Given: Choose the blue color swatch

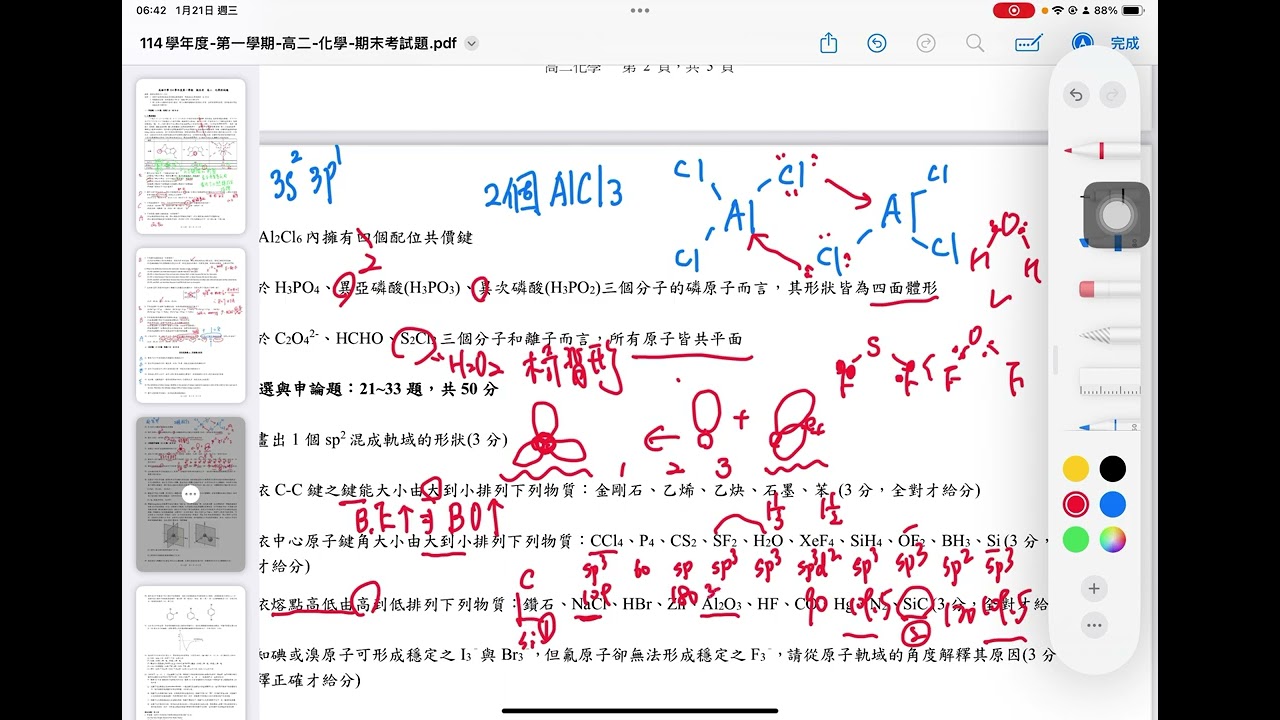Looking at the screenshot, I should (1112, 504).
